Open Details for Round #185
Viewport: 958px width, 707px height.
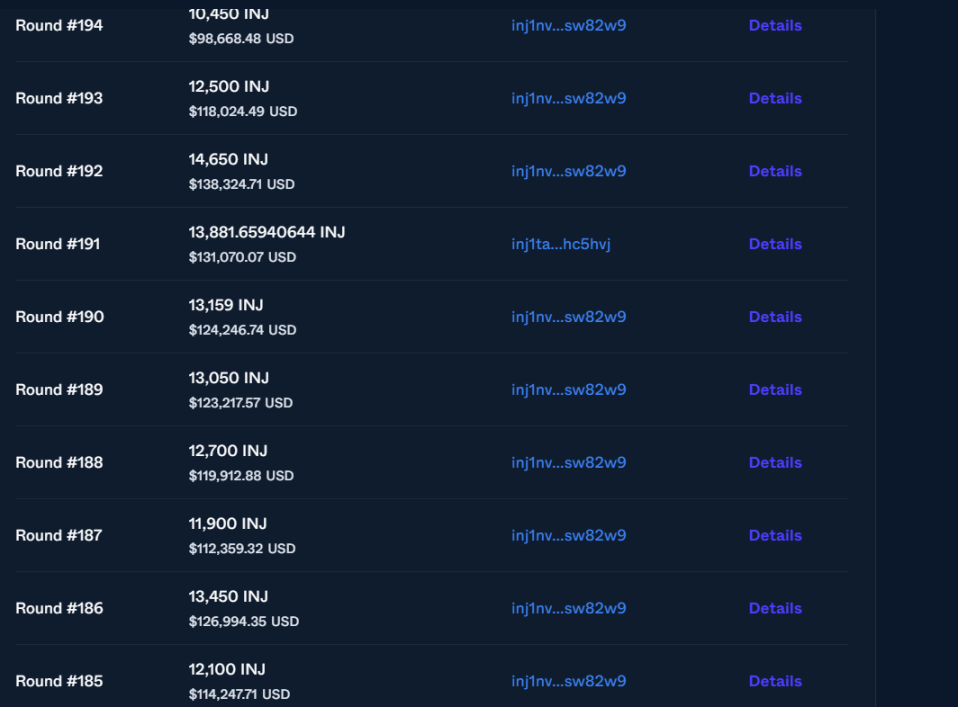775,681
